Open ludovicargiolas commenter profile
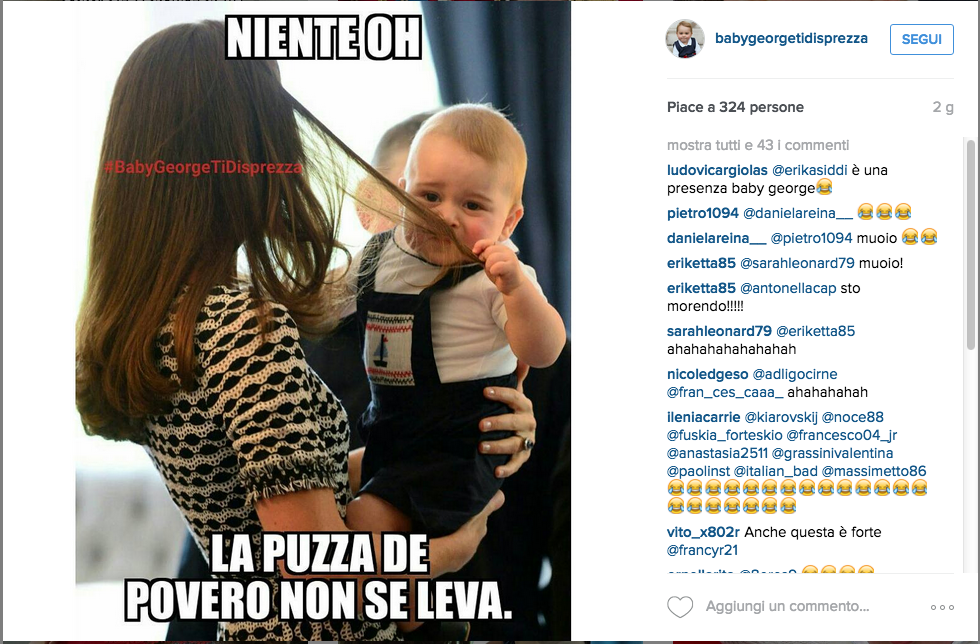This screenshot has height=644, width=980. (x=717, y=170)
